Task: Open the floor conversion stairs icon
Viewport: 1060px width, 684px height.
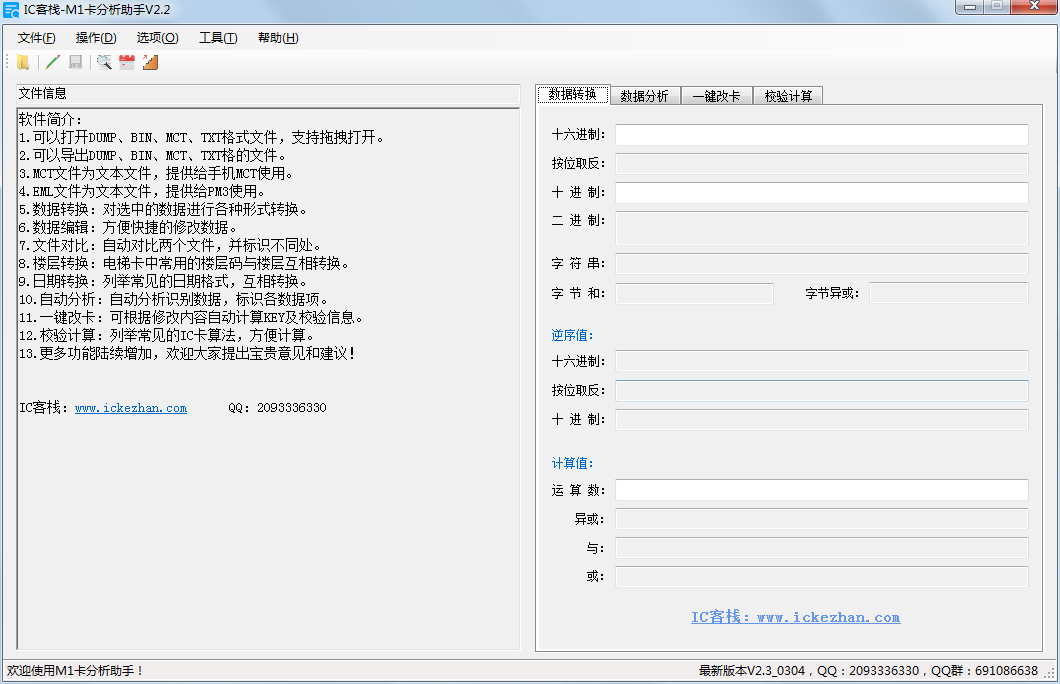Action: coord(150,62)
